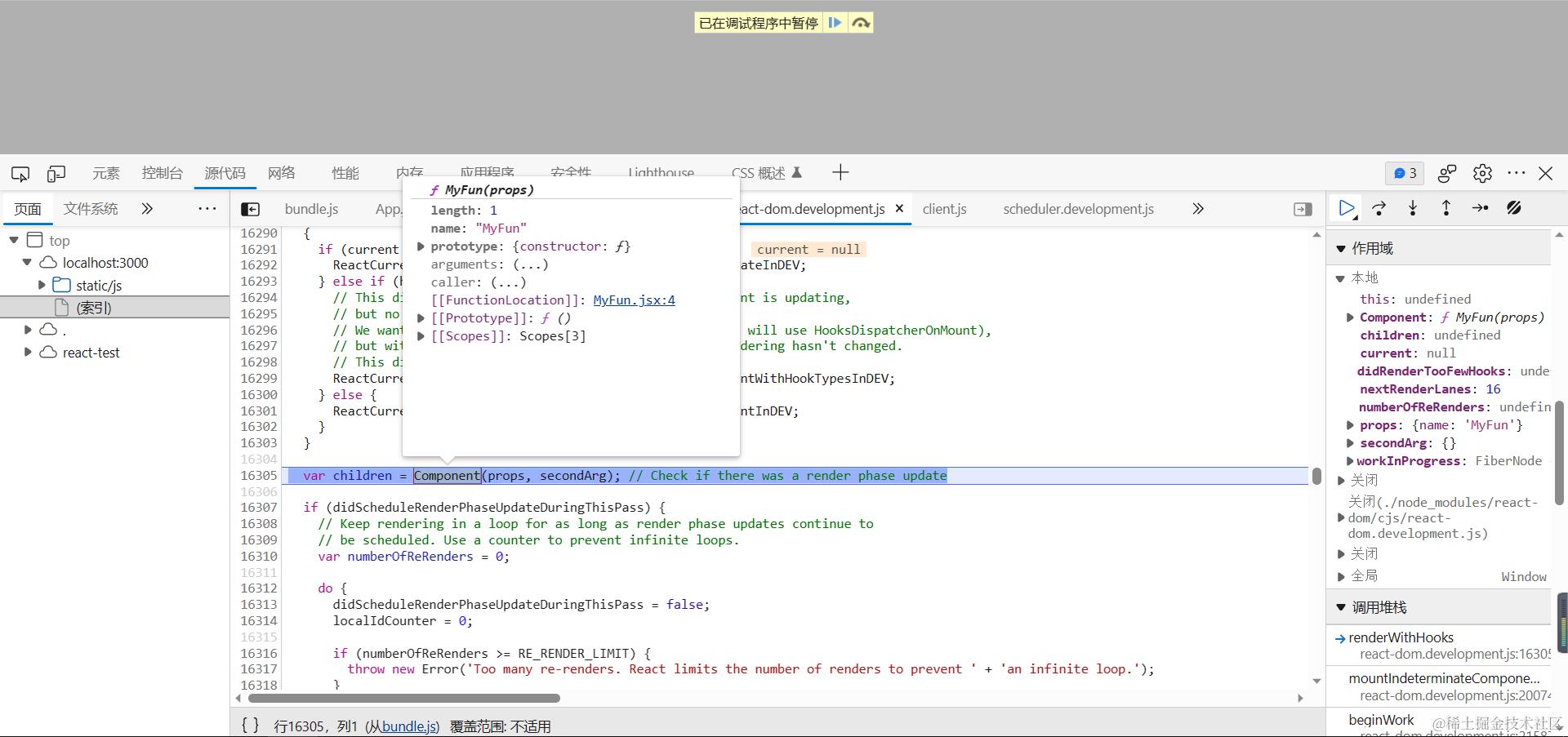The height and width of the screenshot is (737, 1568).
Task: Expand prototype property in popup
Action: (421, 246)
